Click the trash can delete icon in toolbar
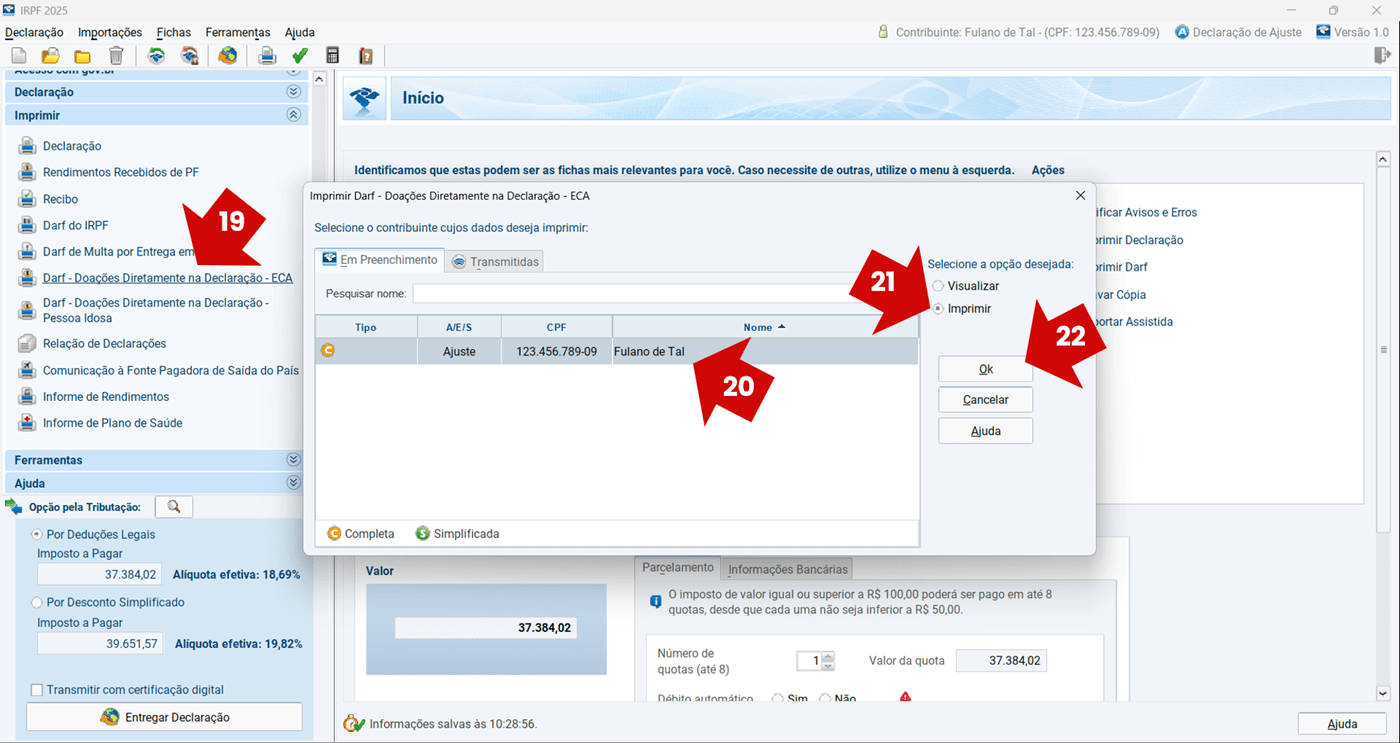Screen dimensions: 1400x743 pos(116,56)
